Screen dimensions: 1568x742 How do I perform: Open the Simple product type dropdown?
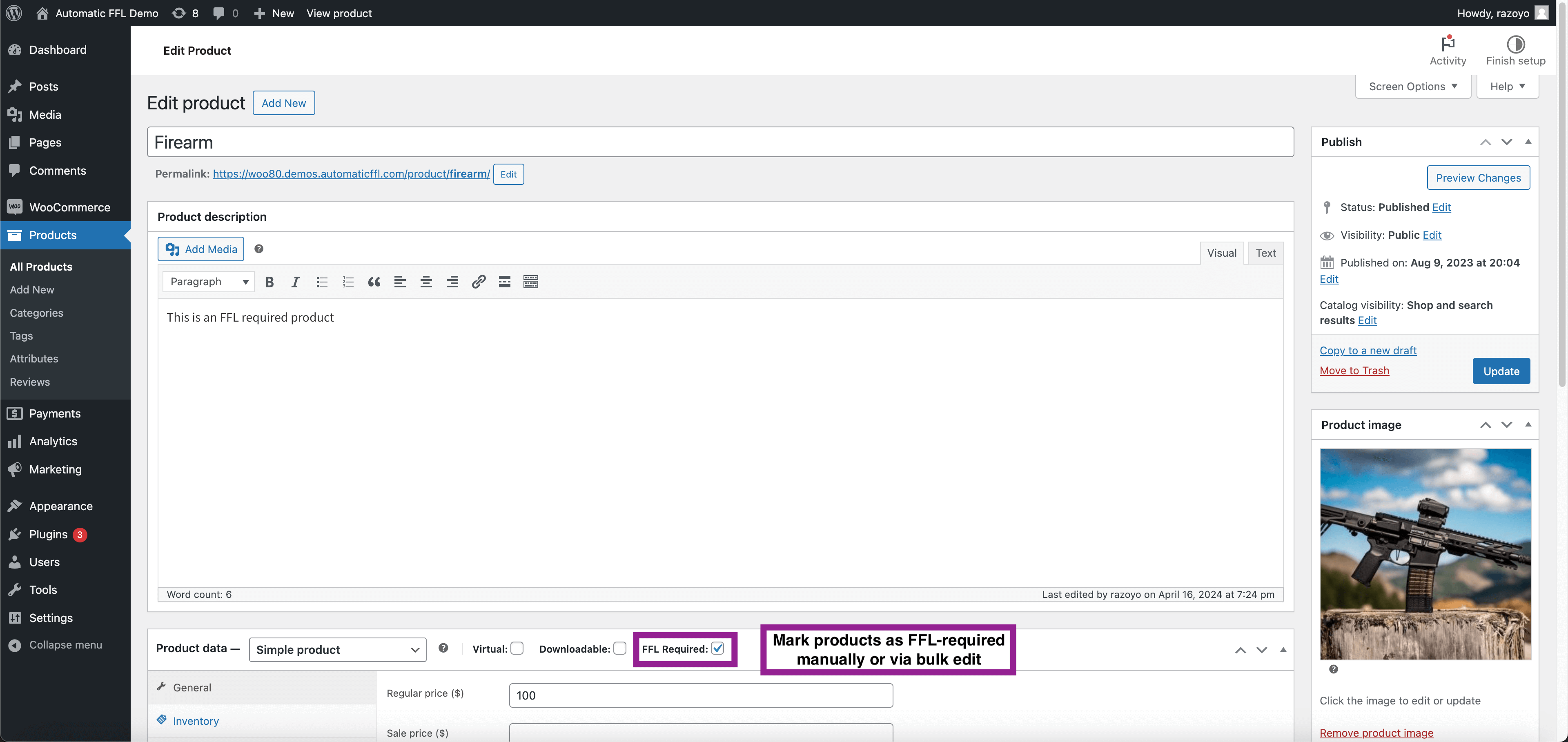point(335,649)
